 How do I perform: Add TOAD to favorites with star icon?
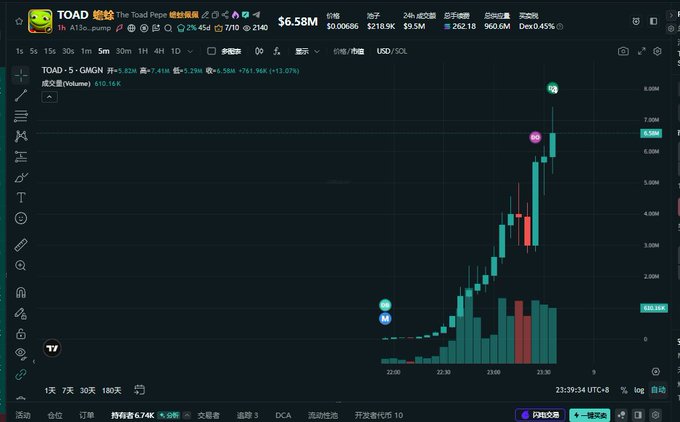(x=19, y=21)
